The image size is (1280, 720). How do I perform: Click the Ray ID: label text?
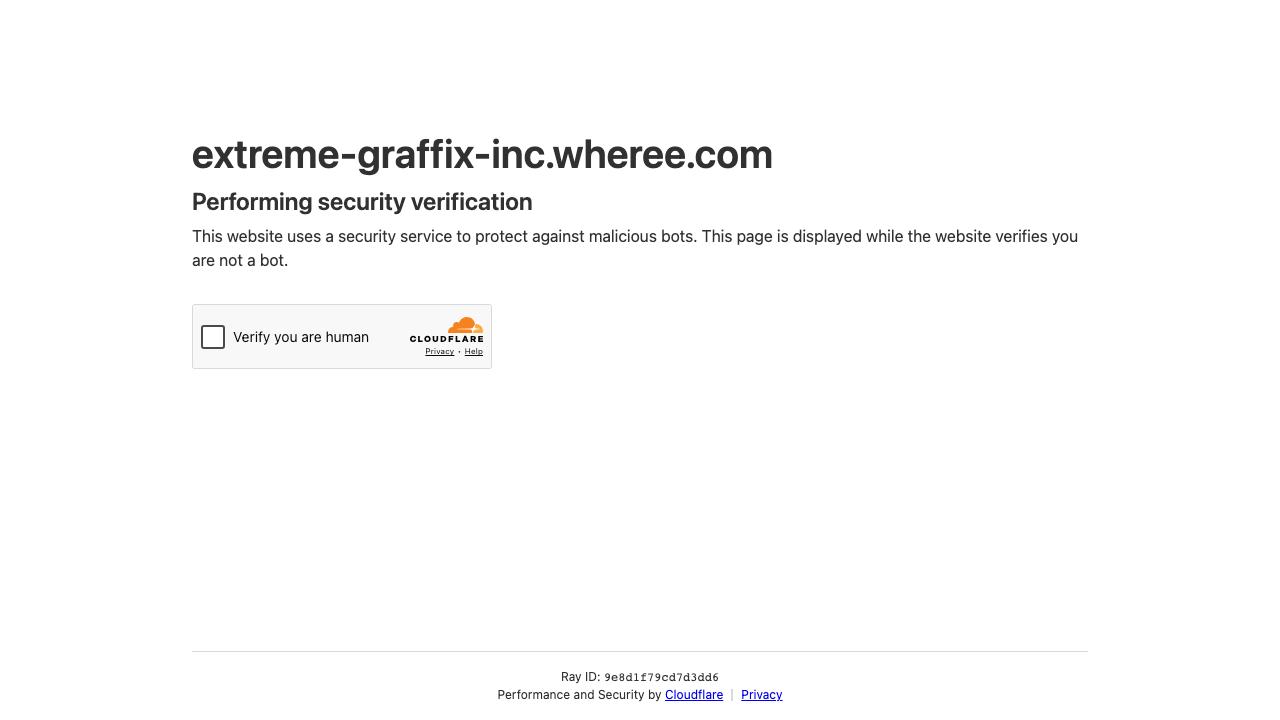pos(581,677)
